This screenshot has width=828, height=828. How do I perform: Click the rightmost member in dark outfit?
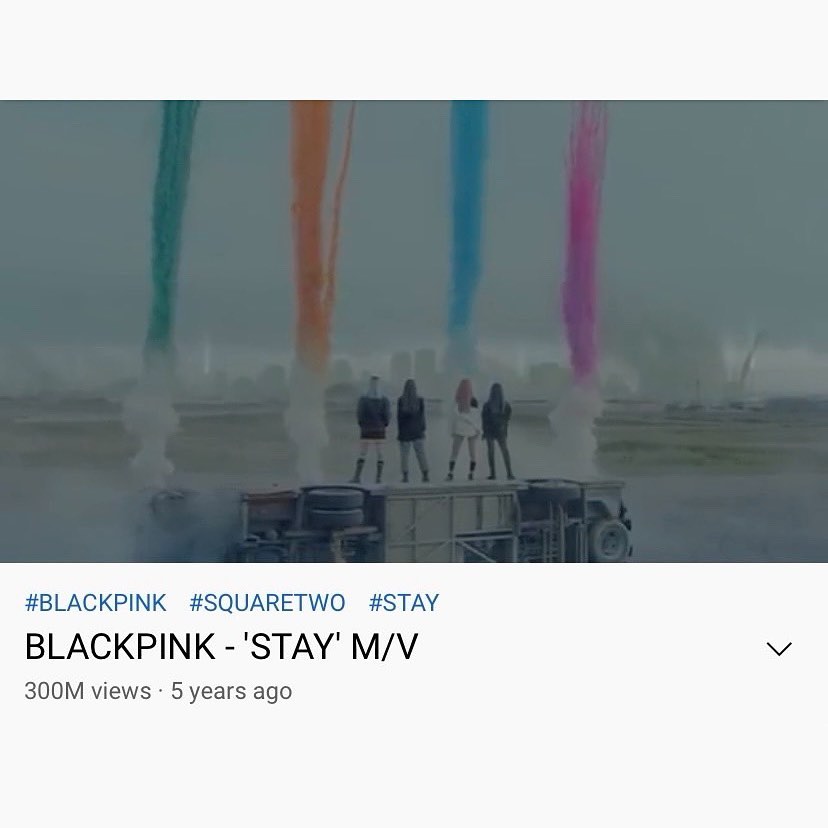point(497,431)
